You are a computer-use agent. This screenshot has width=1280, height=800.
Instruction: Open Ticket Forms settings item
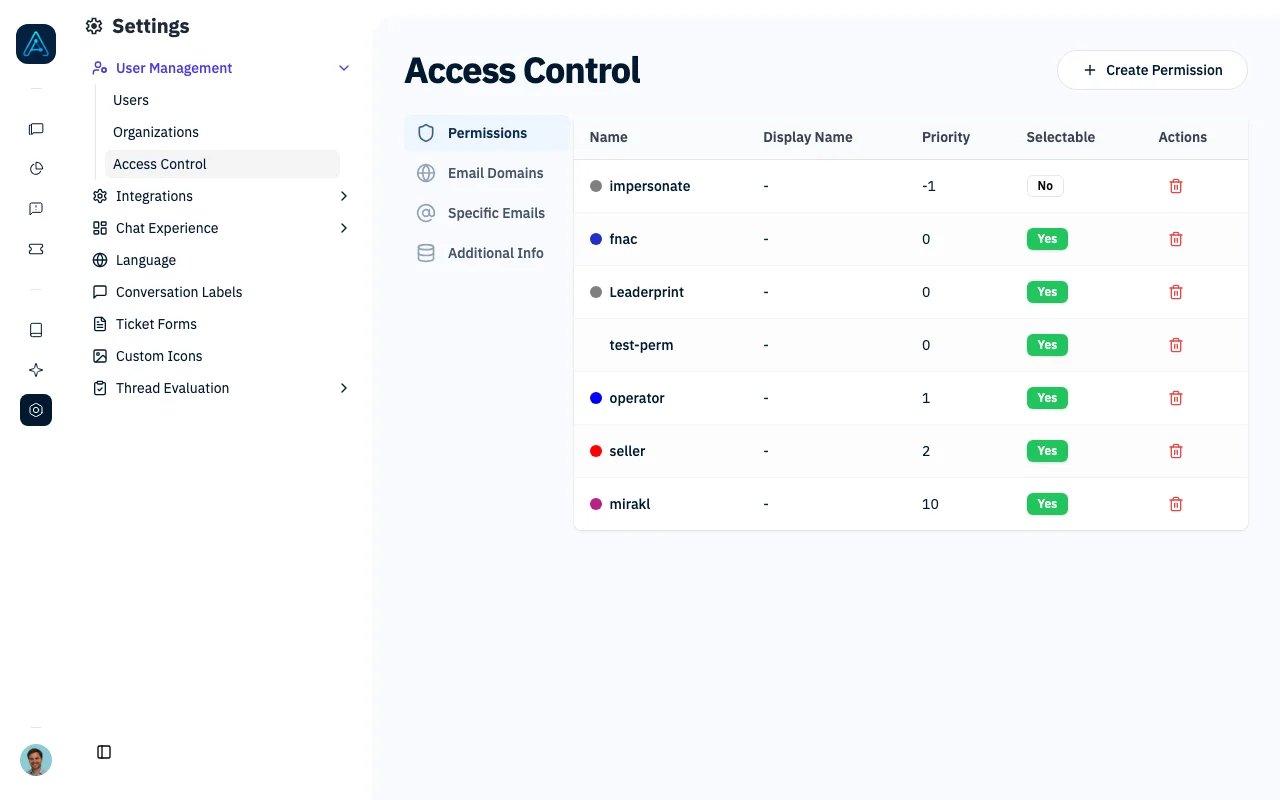click(x=220, y=324)
